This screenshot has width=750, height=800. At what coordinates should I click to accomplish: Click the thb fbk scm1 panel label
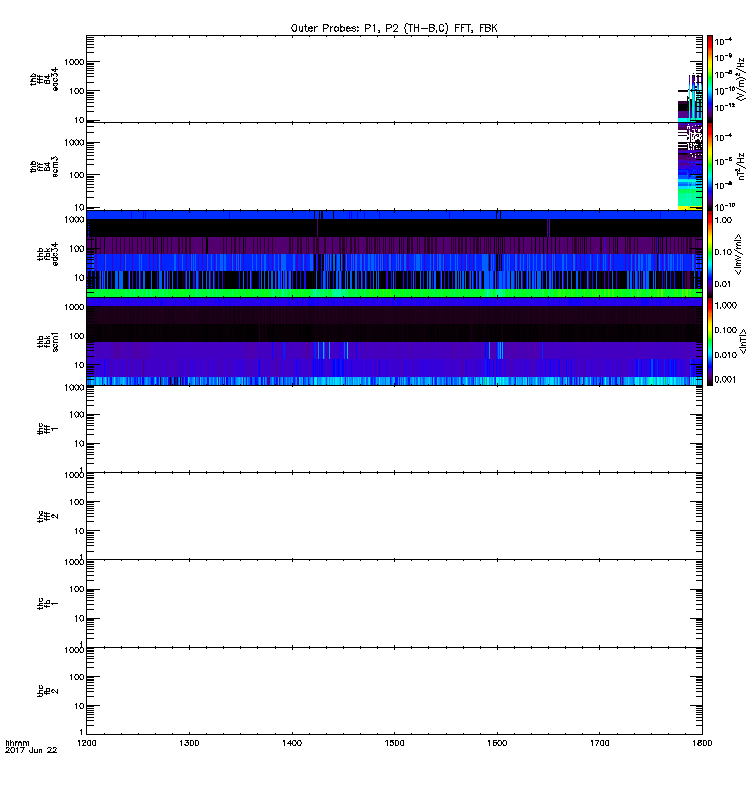47,341
